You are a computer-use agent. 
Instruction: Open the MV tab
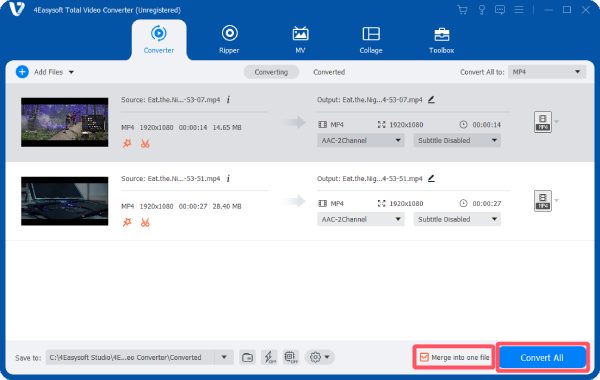click(x=300, y=39)
